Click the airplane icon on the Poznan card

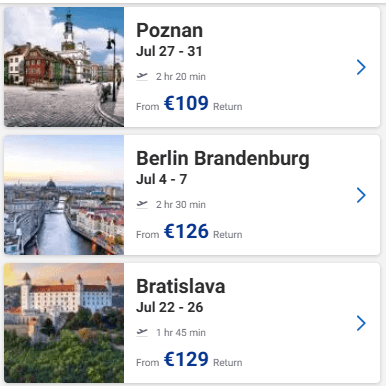(x=142, y=76)
